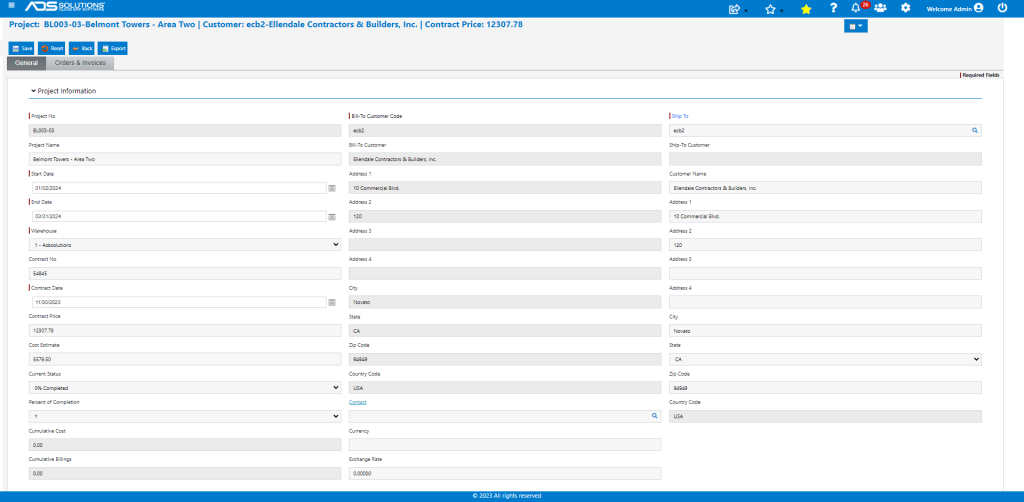Click the Exchange Rate field
Screen dimensions: 1024x502
(x=505, y=473)
